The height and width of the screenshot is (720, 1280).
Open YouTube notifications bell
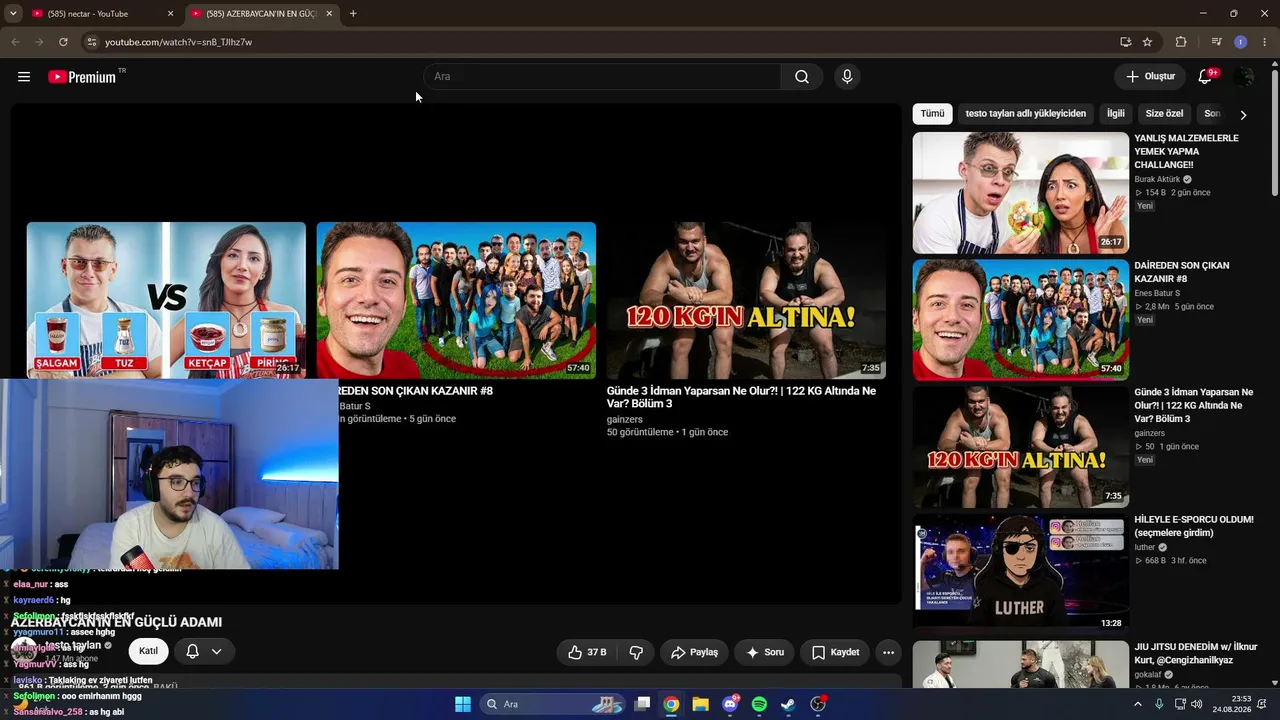(1205, 77)
